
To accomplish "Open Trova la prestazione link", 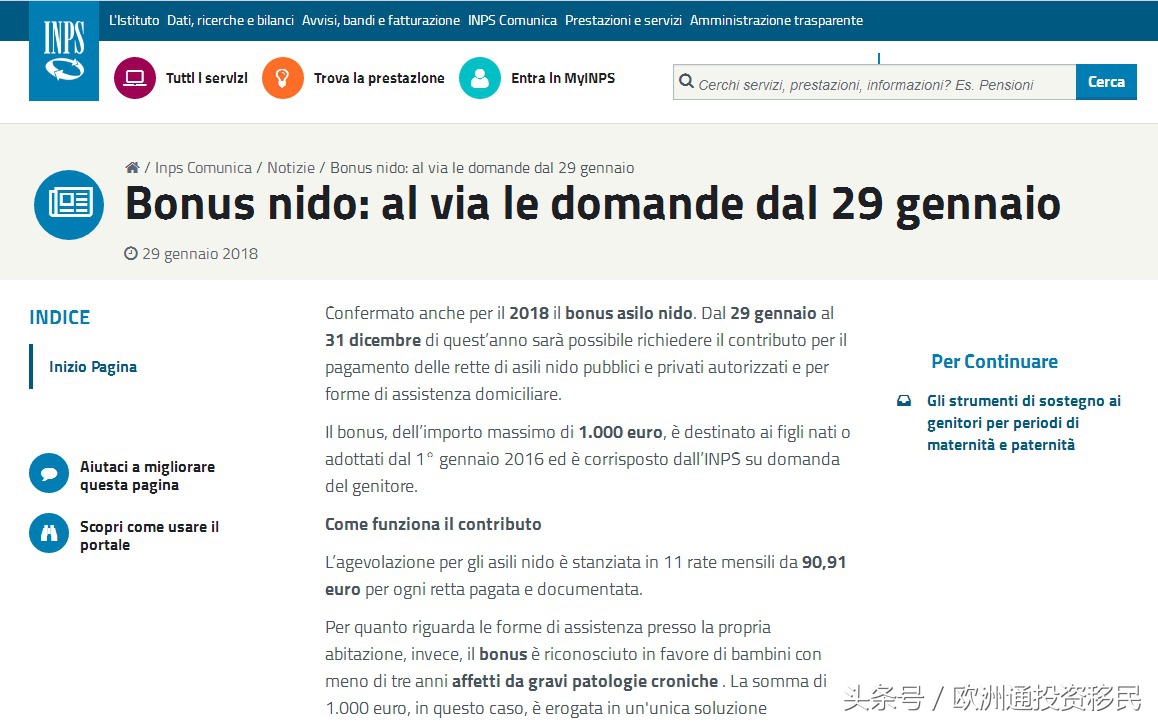I will click(379, 78).
